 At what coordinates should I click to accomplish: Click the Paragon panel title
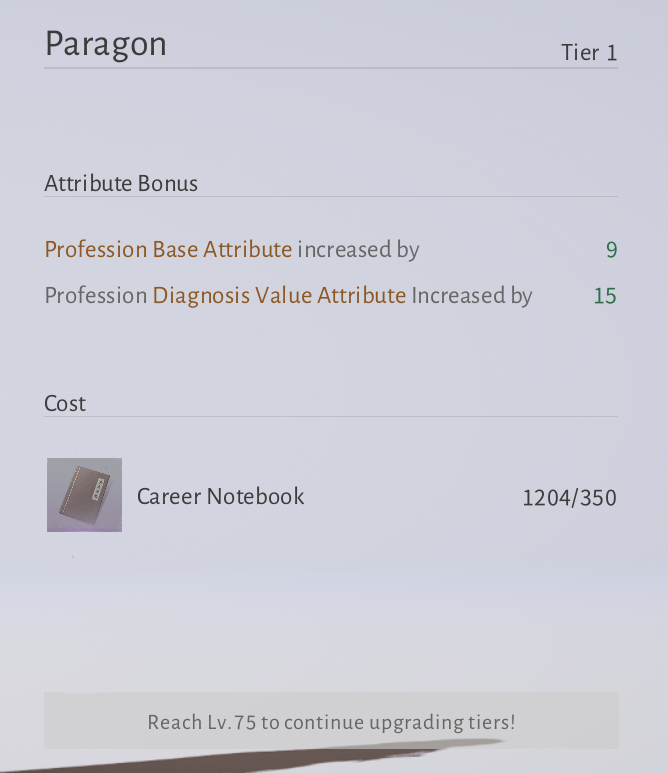point(105,44)
